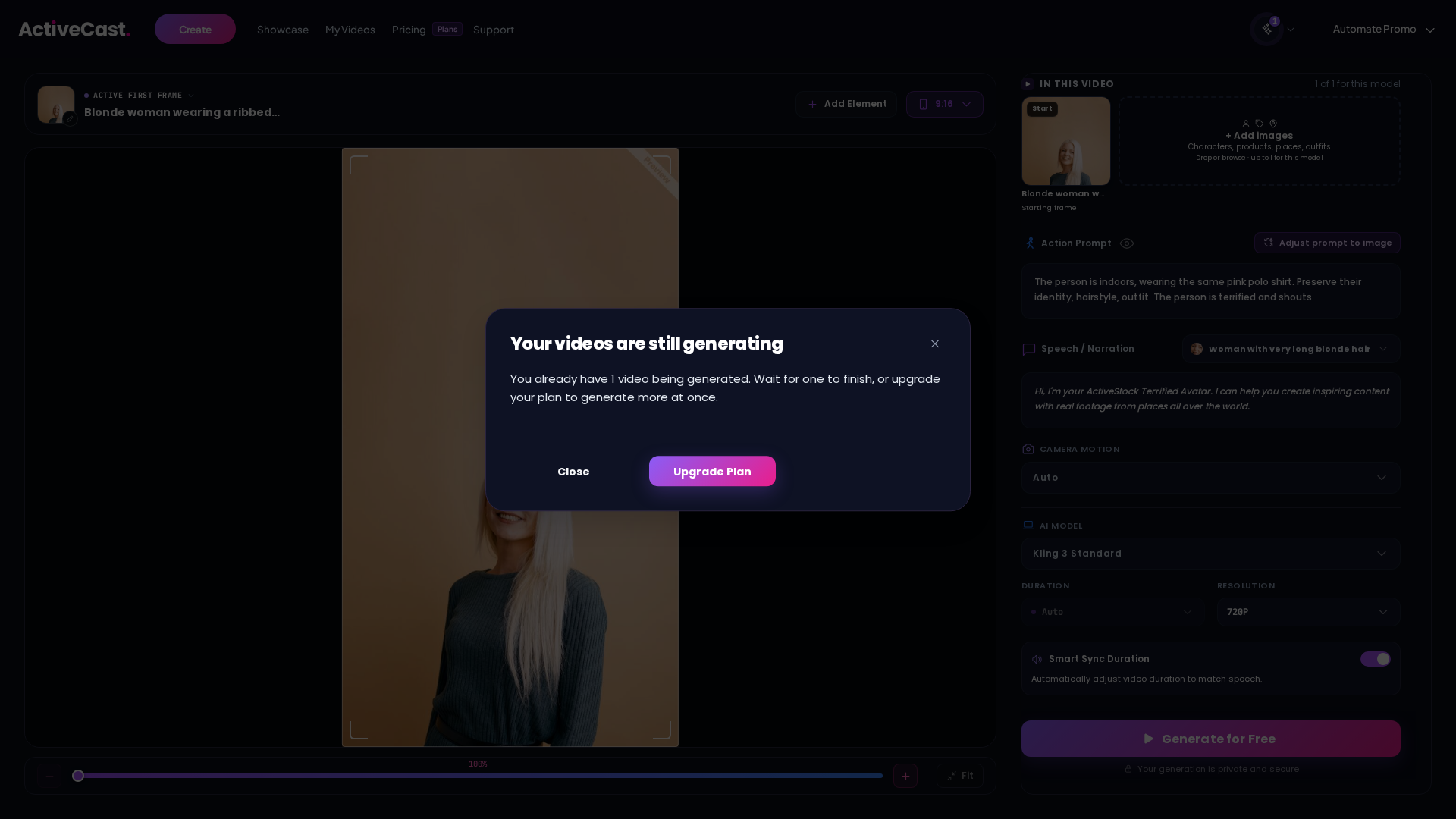Click the Upgrade Plan button
This screenshot has height=819, width=1456.
pyautogui.click(x=712, y=472)
